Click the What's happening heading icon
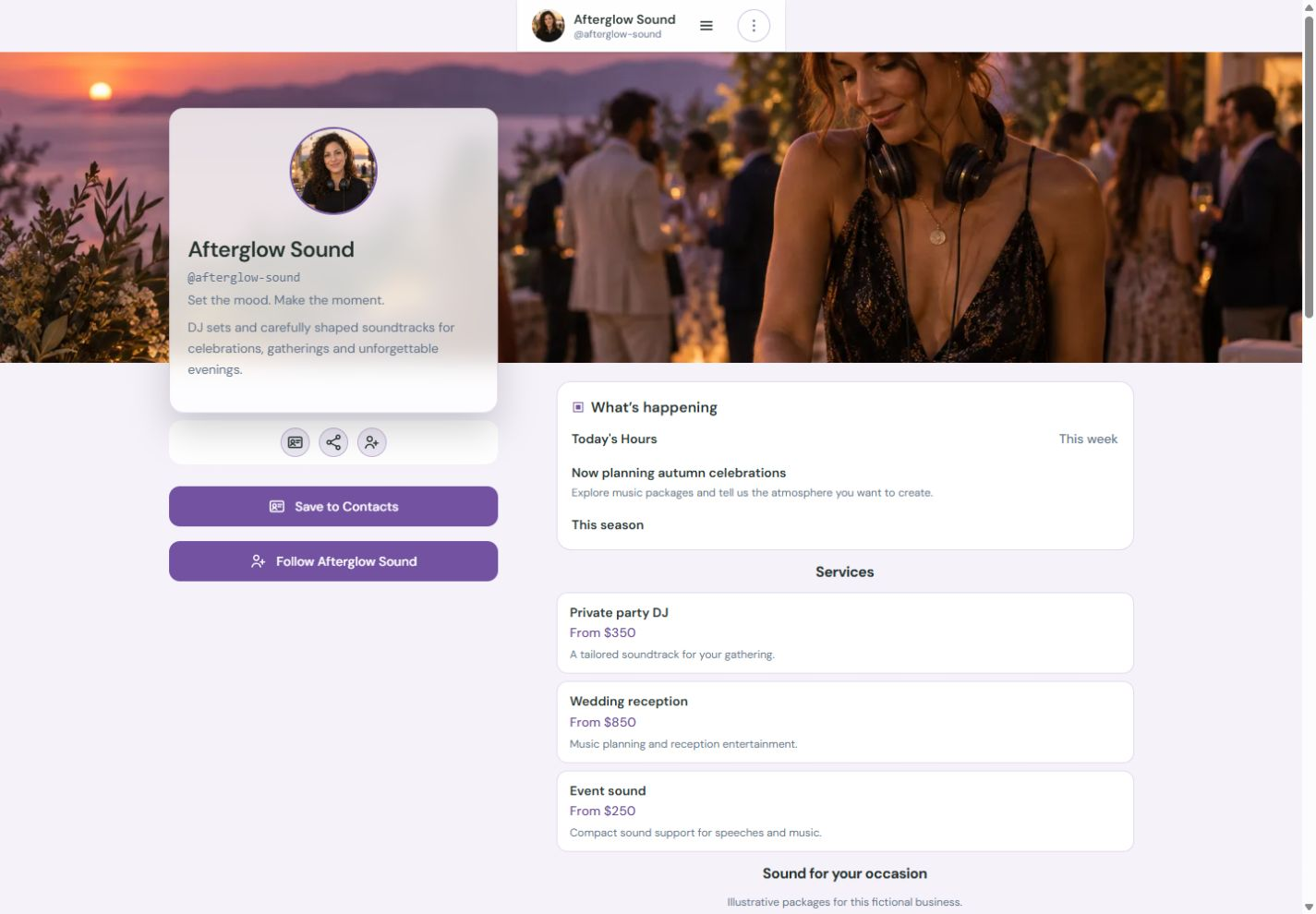The width and height of the screenshot is (1316, 914). point(578,407)
